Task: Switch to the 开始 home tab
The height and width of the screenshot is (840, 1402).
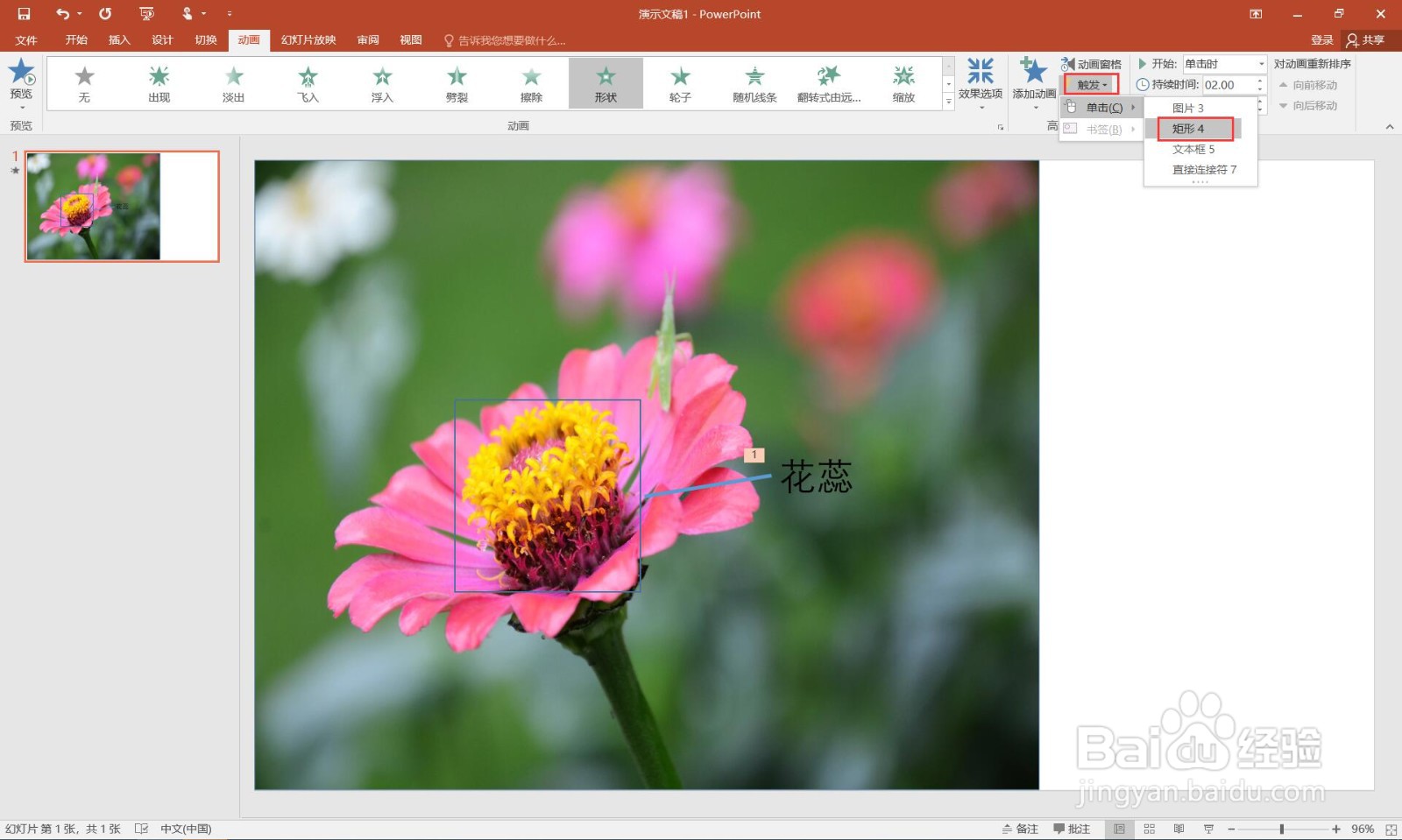Action: click(76, 40)
